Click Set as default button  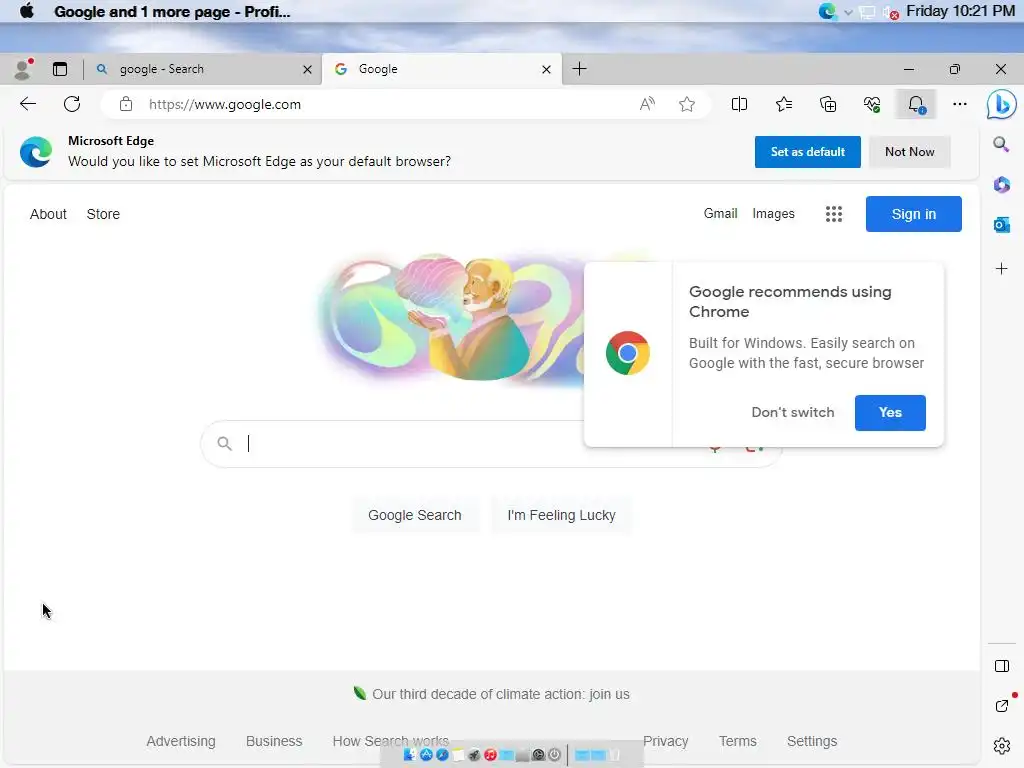coord(807,152)
